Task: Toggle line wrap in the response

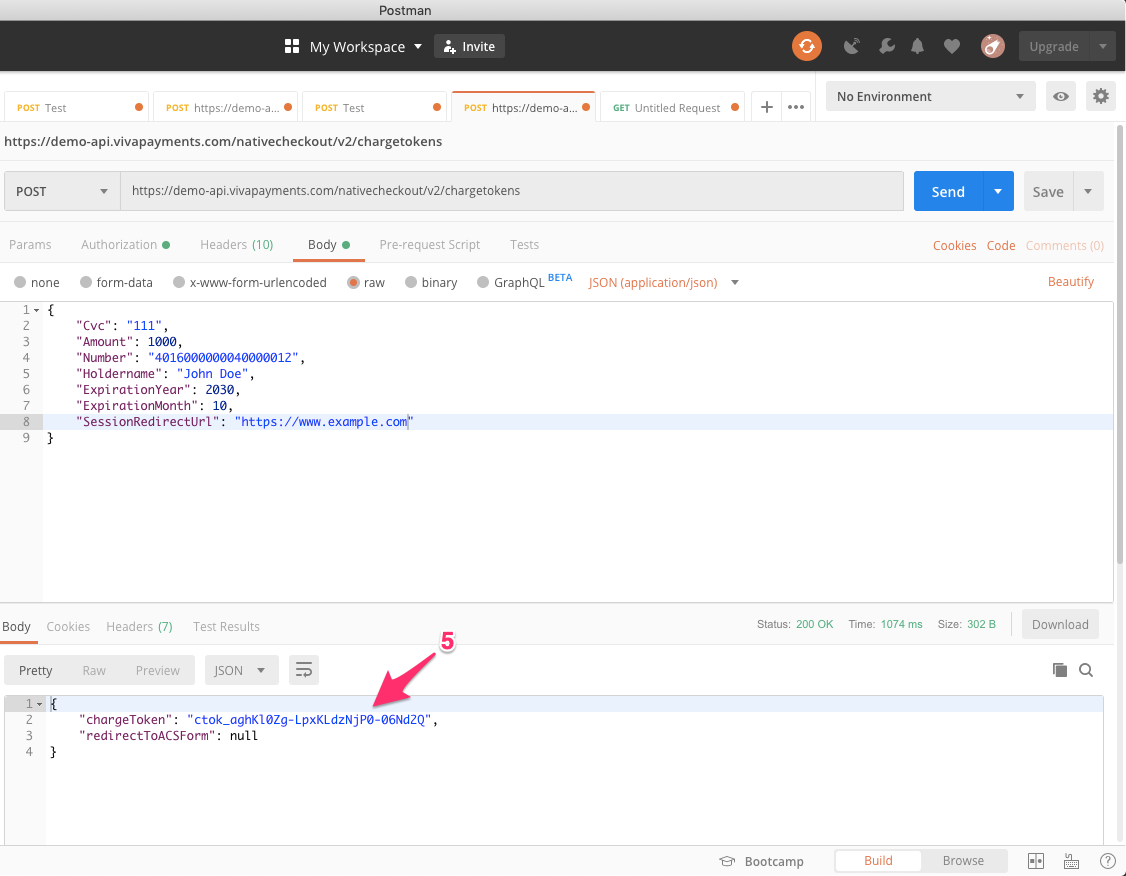Action: (x=304, y=670)
